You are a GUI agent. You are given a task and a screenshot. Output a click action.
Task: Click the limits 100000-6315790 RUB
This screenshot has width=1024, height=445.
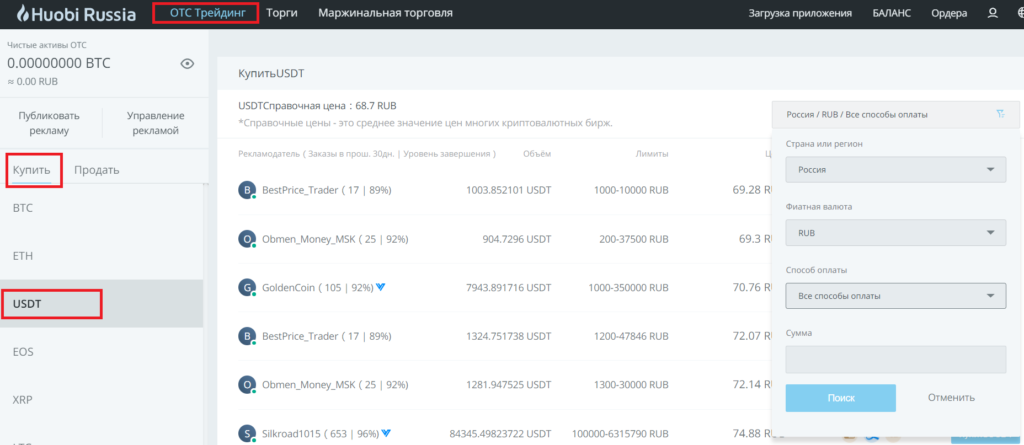pyautogui.click(x=620, y=433)
